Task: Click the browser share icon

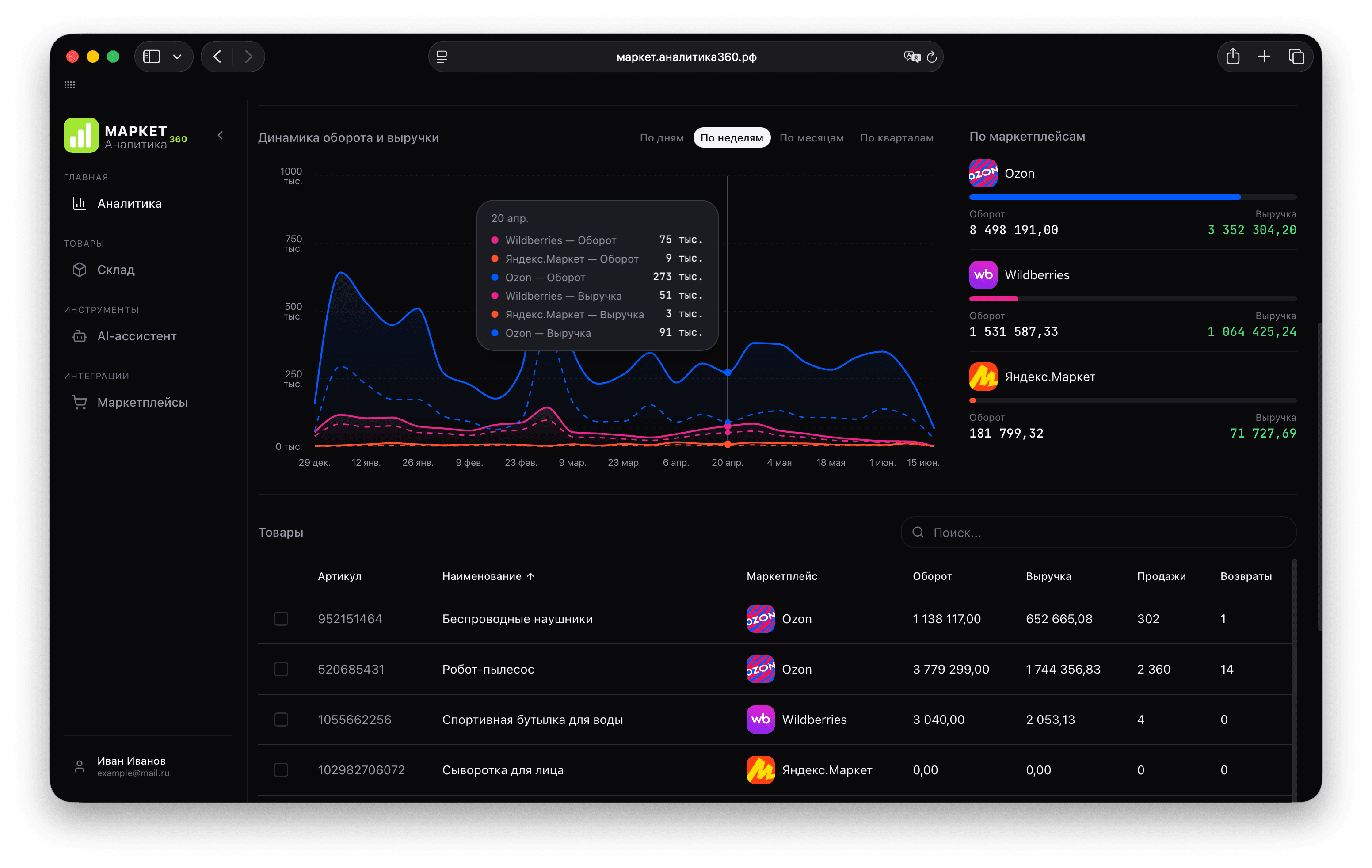Action: coord(1232,57)
